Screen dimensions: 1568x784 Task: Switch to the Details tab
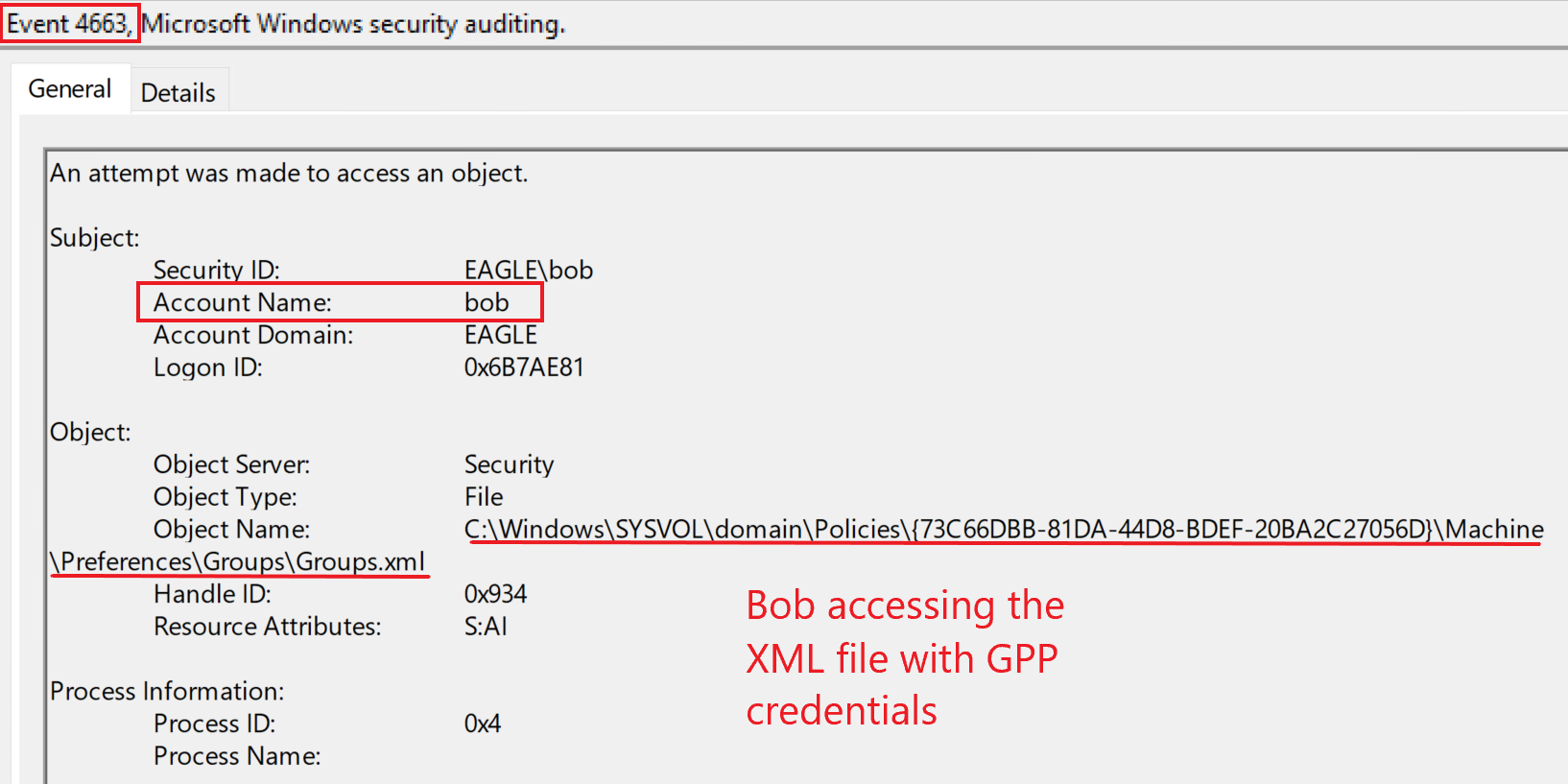click(178, 93)
